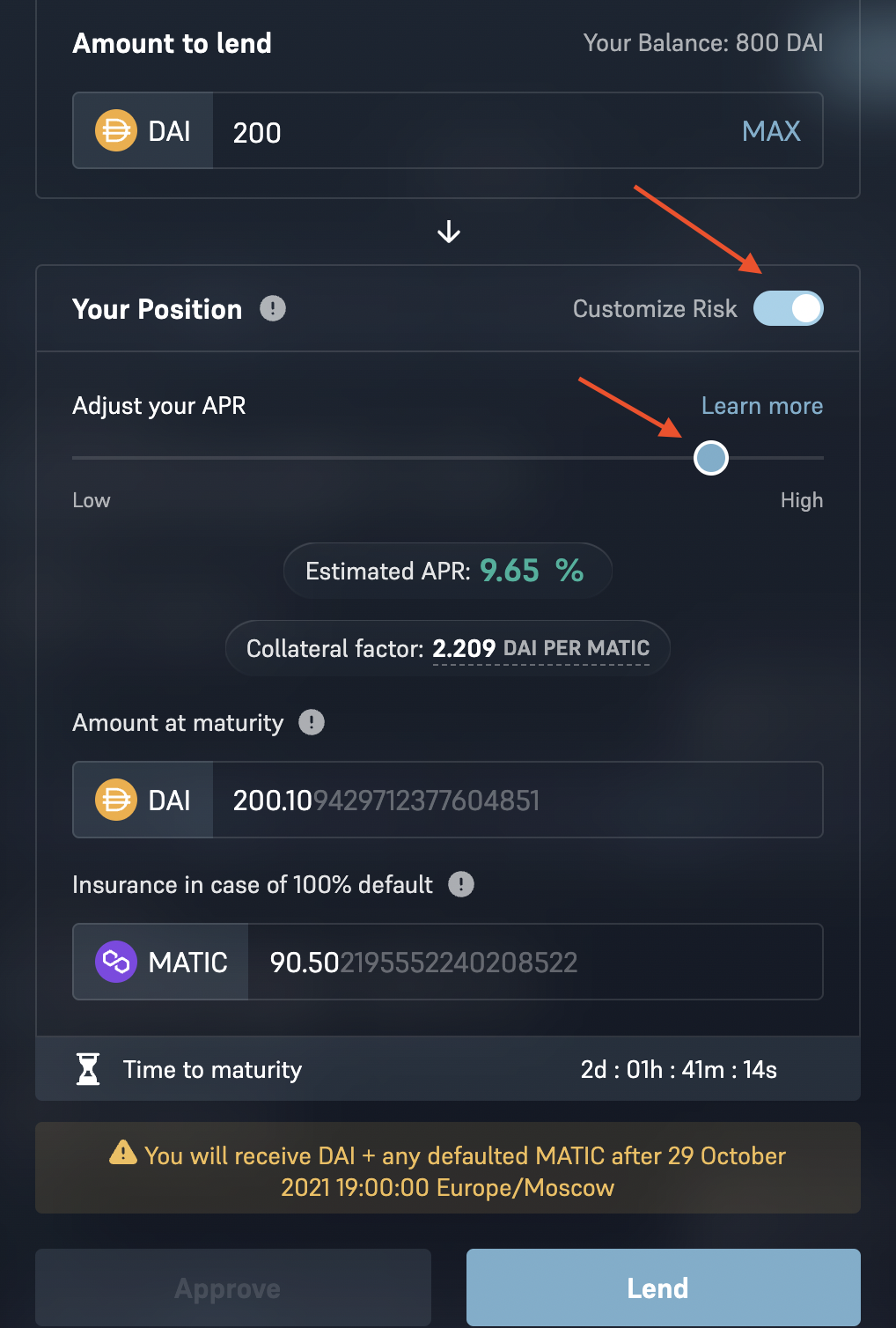The image size is (896, 1328).
Task: Click the hourglass icon by Time to maturity
Action: [x=89, y=1069]
